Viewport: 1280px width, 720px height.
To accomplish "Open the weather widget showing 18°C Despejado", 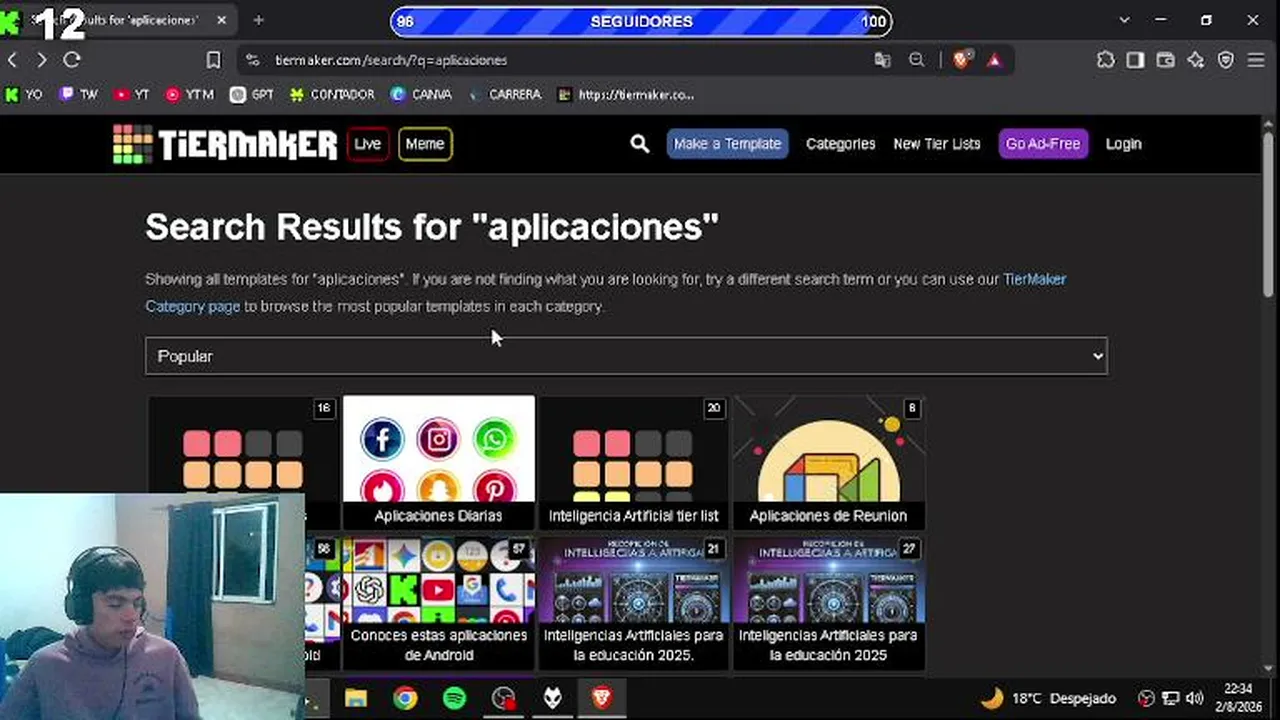I will point(1048,698).
